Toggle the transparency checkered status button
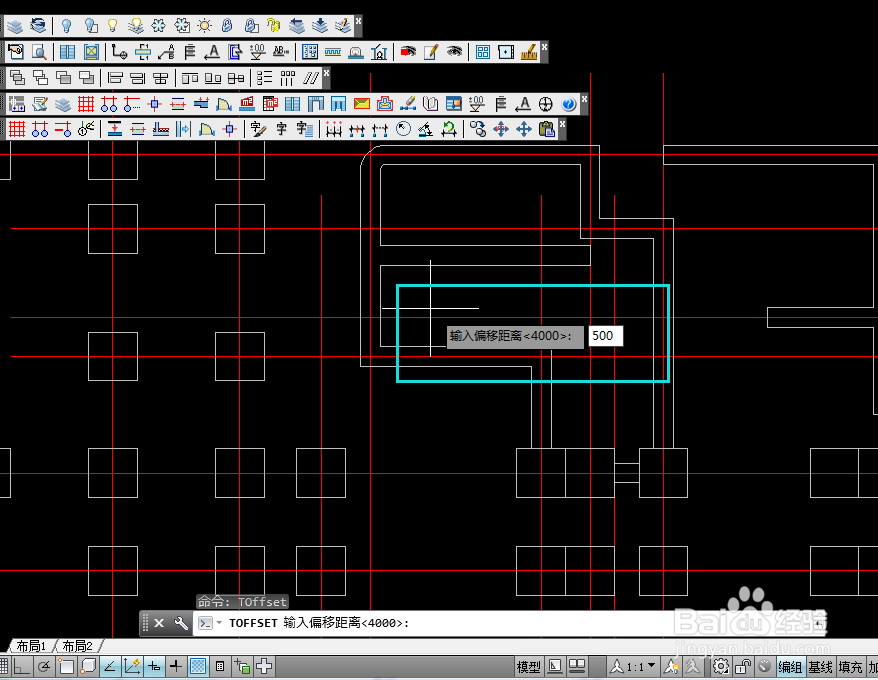 pos(198,667)
